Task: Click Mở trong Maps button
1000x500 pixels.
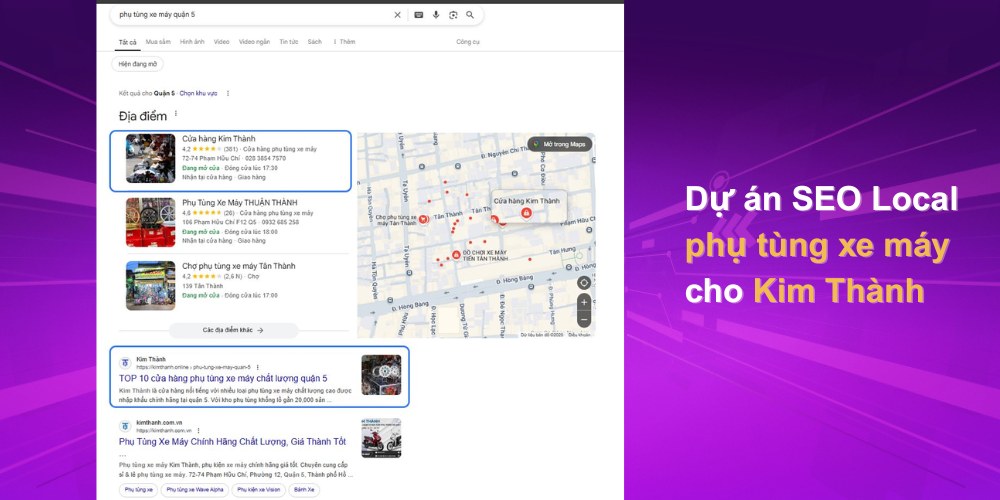Action: pyautogui.click(x=560, y=144)
